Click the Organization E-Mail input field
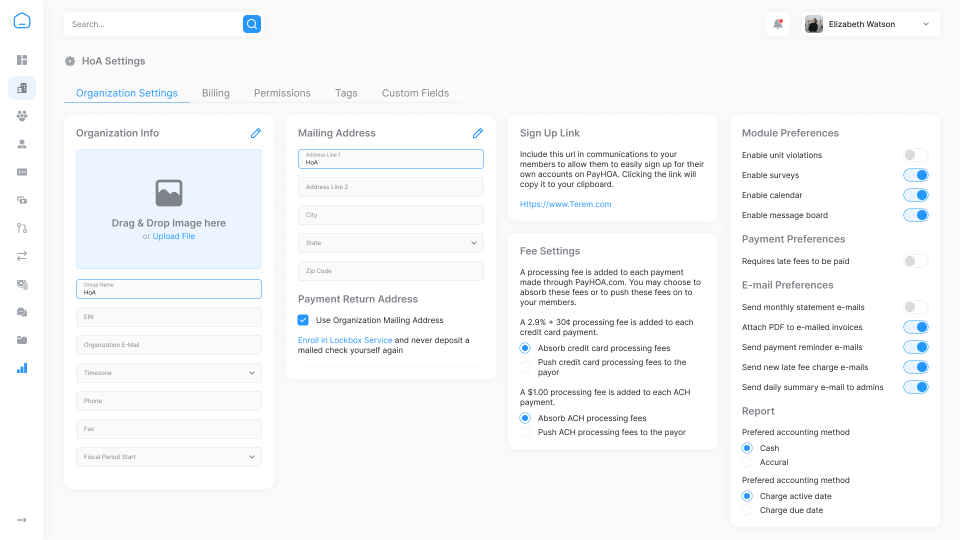 [168, 345]
